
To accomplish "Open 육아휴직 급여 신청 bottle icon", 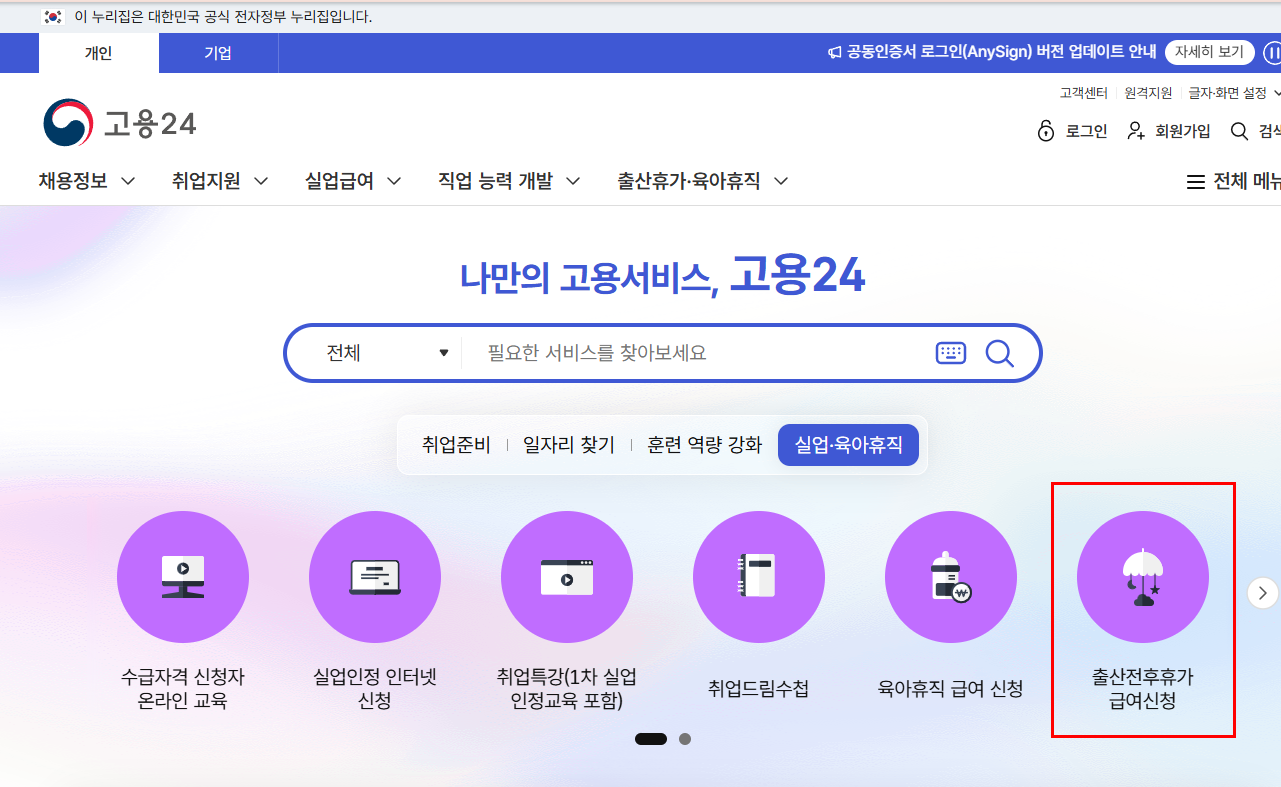I will [x=951, y=577].
